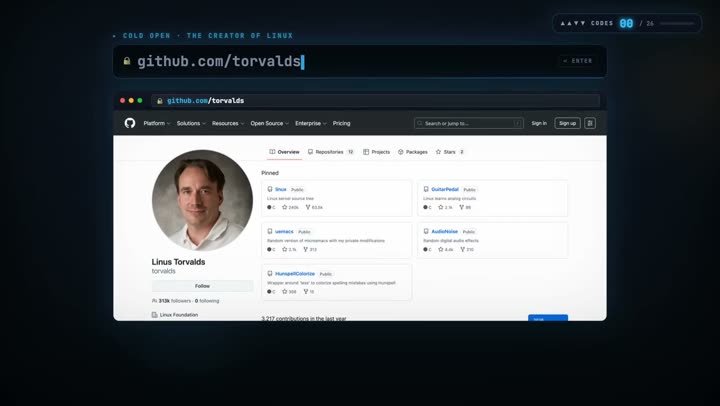The height and width of the screenshot is (406, 720).
Task: Click the contributions in the last year text
Action: coord(304,318)
